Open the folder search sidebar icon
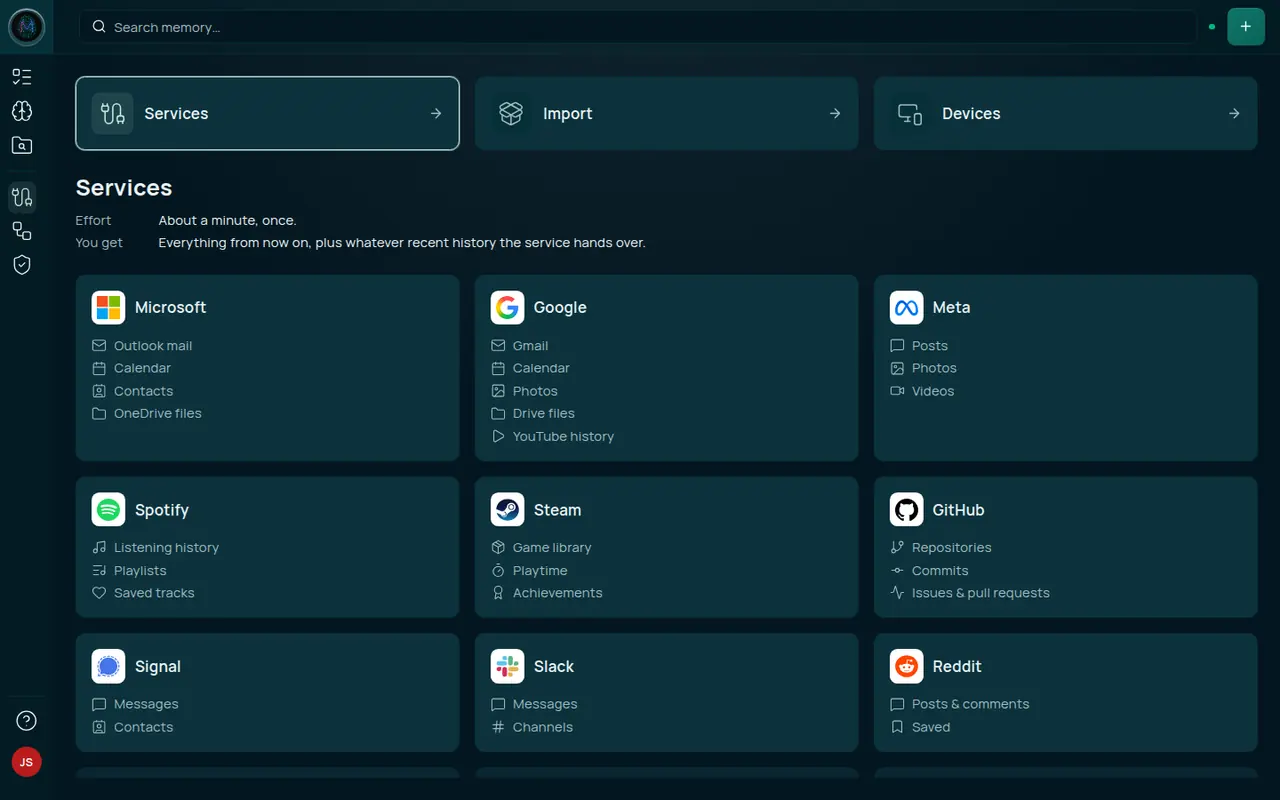Screen dimensions: 1280x800 click(22, 146)
